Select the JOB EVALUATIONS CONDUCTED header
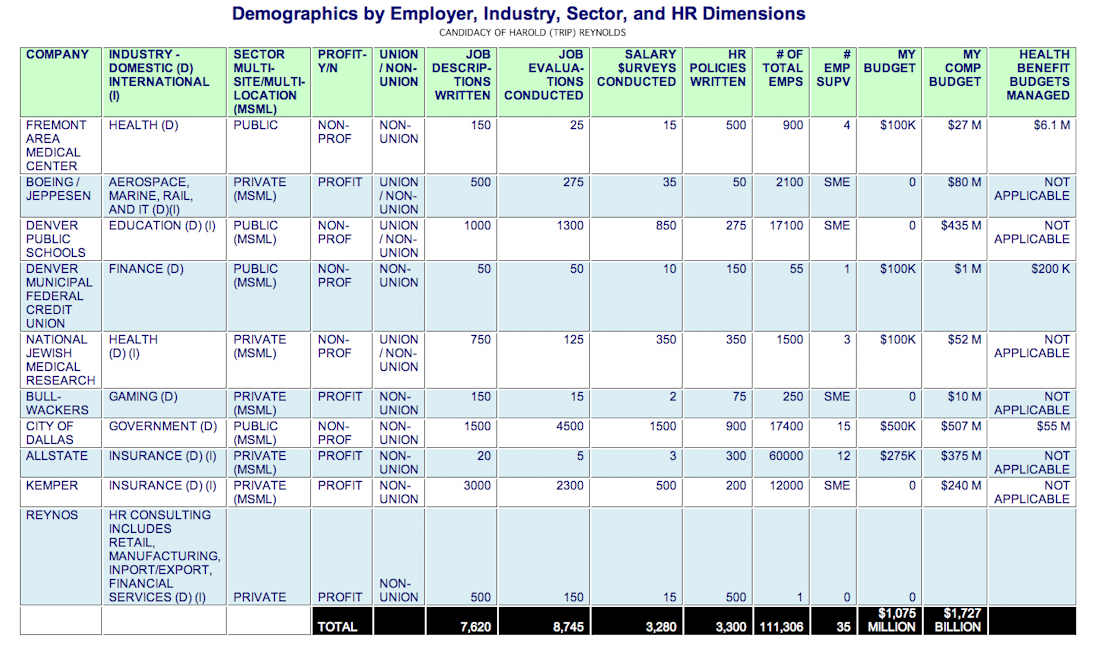The height and width of the screenshot is (645, 1100). (544, 82)
